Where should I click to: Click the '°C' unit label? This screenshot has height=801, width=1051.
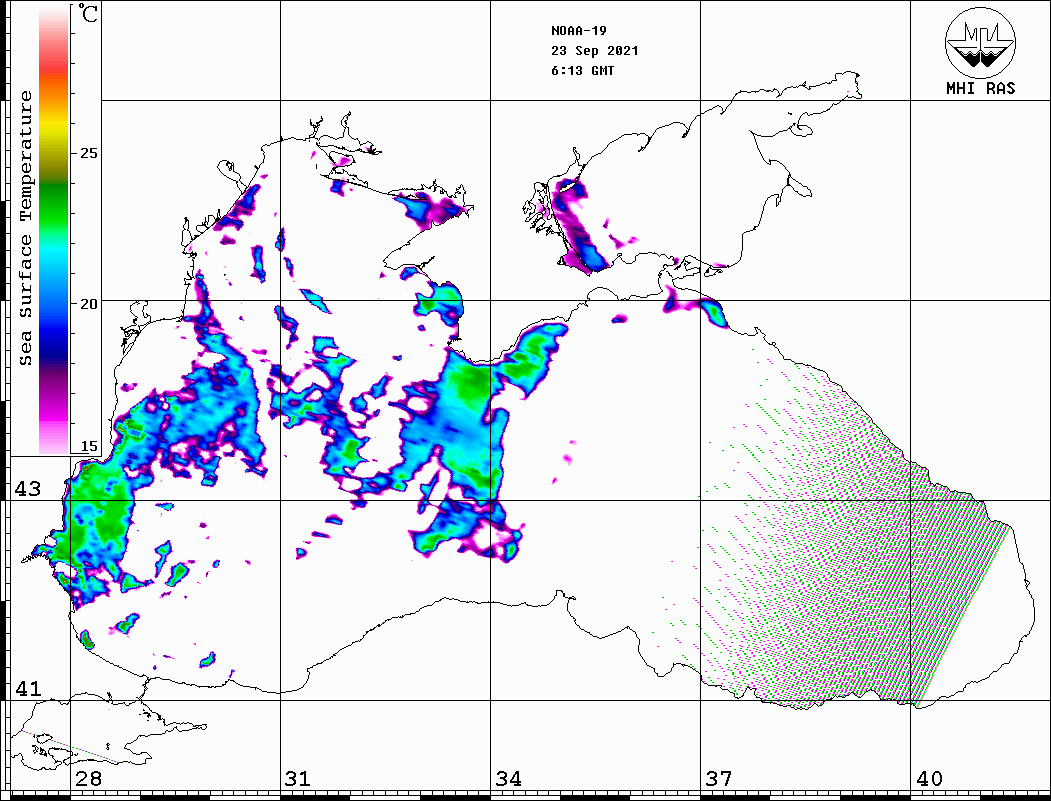coord(87,13)
